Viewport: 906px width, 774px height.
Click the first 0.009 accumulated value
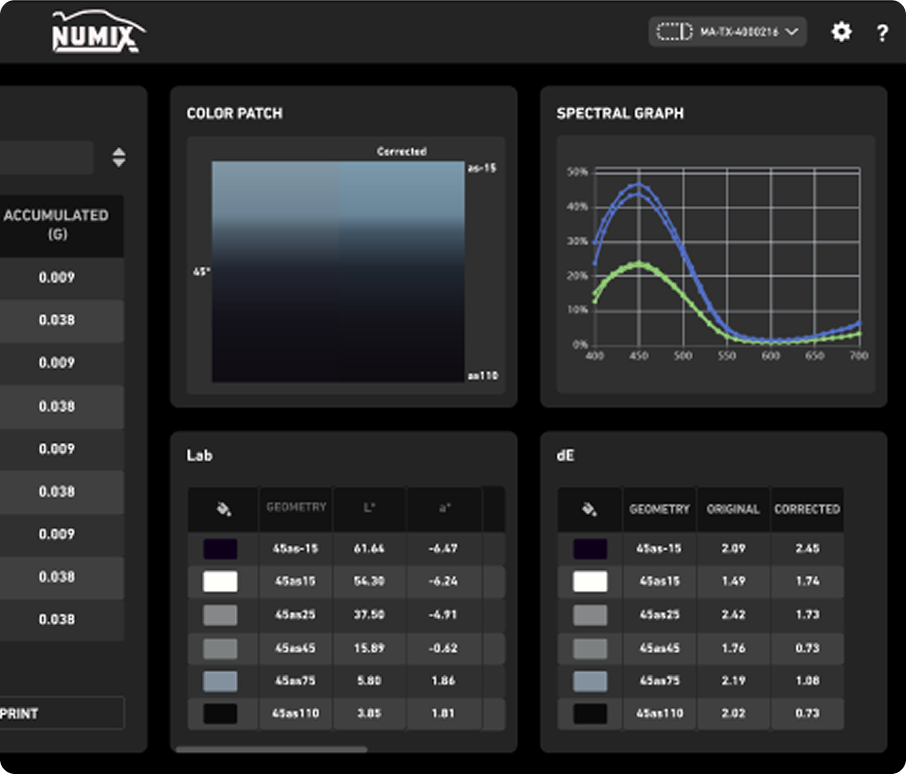click(x=57, y=278)
